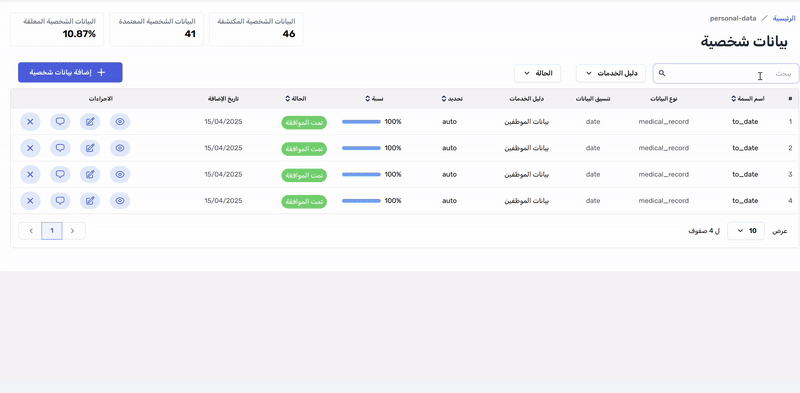800x393 pixels.
Task: Click the 100% progress bar in row 1
Action: coord(361,121)
